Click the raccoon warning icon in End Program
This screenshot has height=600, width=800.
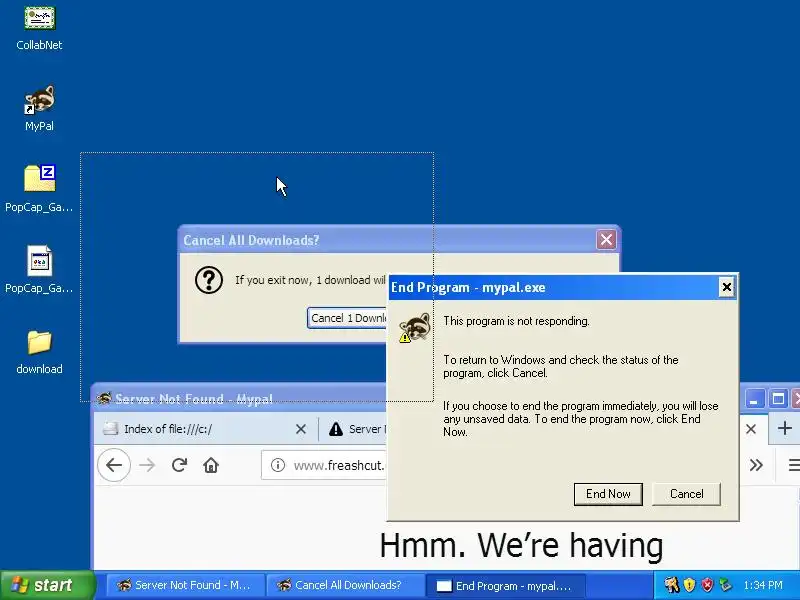pyautogui.click(x=414, y=327)
